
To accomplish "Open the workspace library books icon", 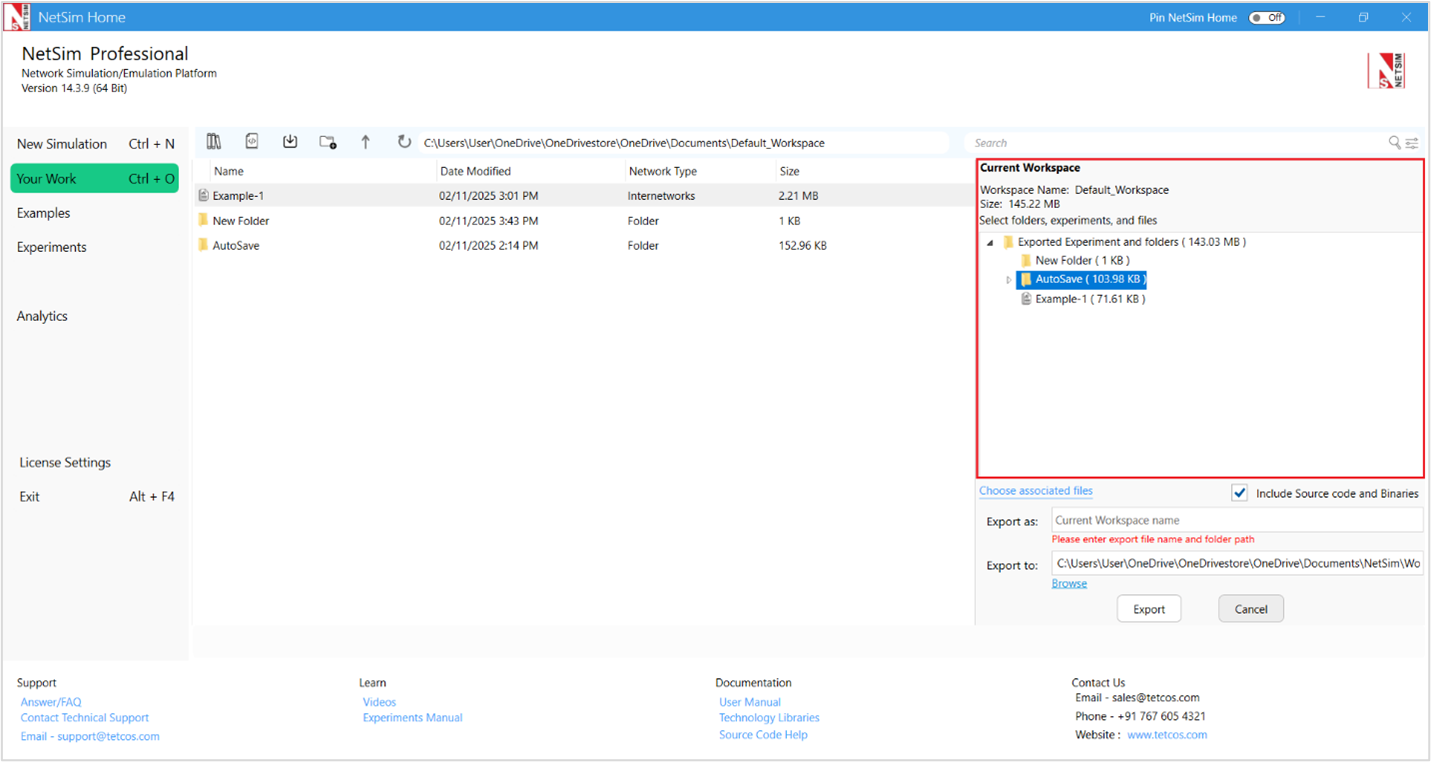I will (x=214, y=142).
